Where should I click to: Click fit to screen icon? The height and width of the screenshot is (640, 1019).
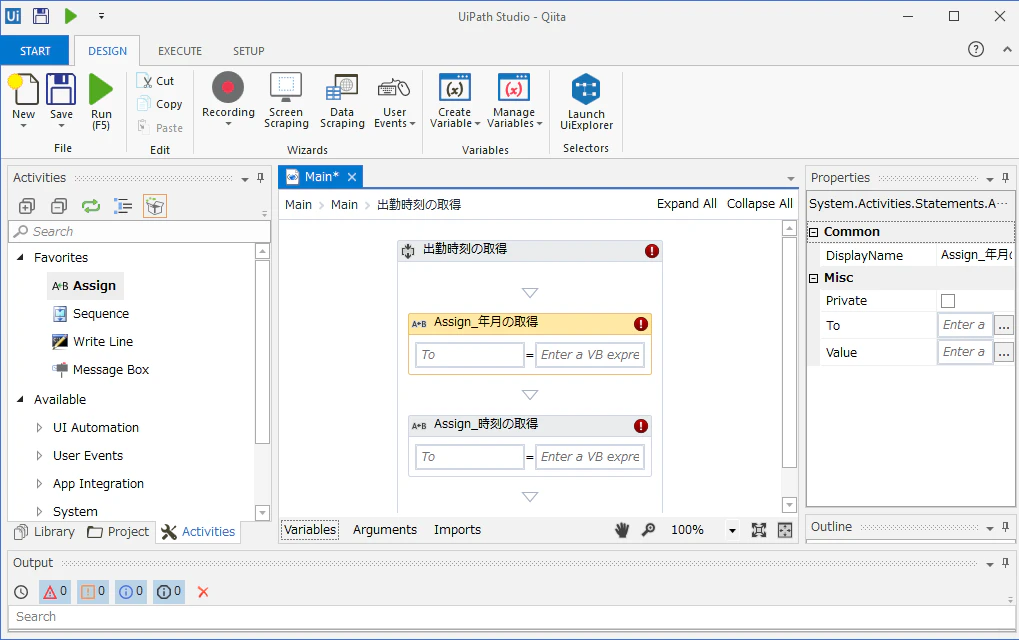point(758,530)
